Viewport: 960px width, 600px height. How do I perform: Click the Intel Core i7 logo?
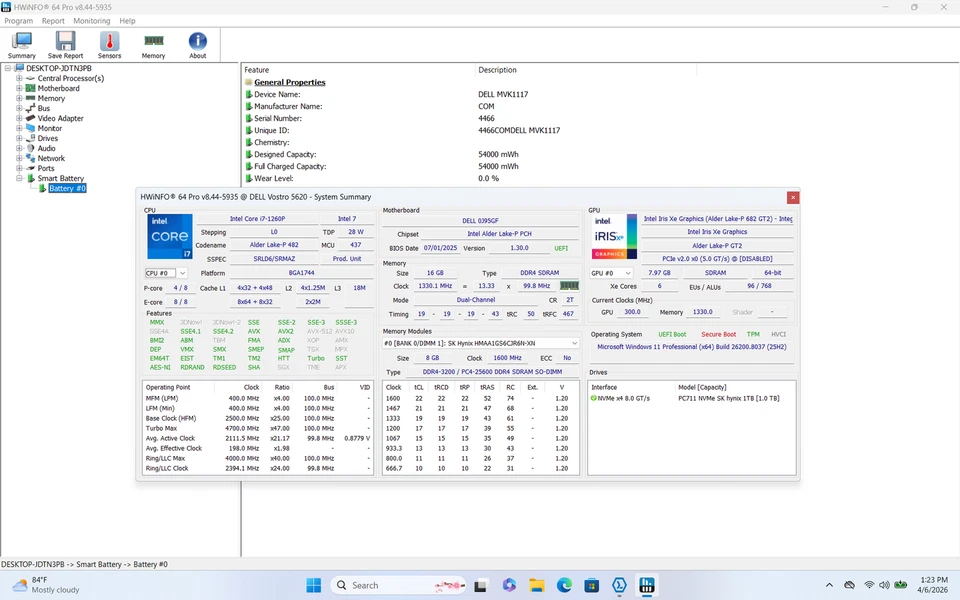[x=170, y=236]
